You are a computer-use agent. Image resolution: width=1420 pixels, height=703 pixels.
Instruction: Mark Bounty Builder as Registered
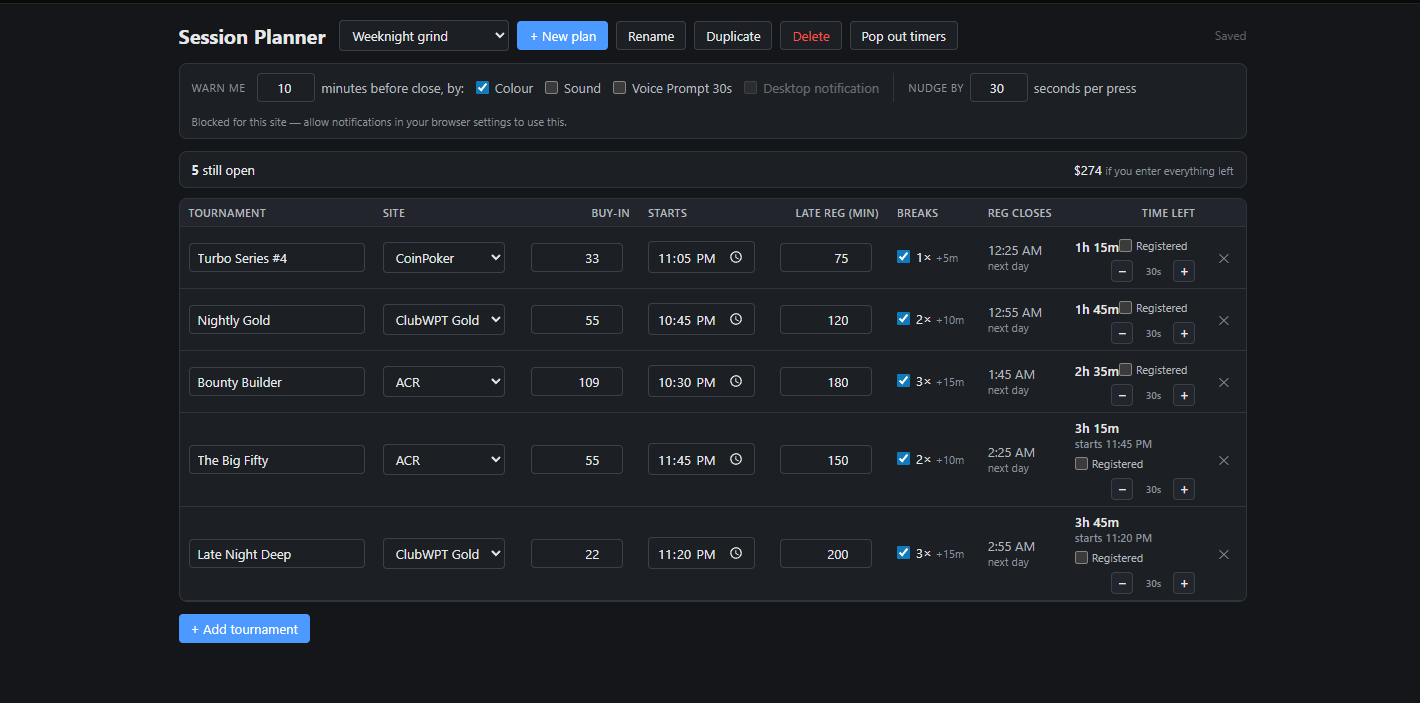tap(1125, 369)
